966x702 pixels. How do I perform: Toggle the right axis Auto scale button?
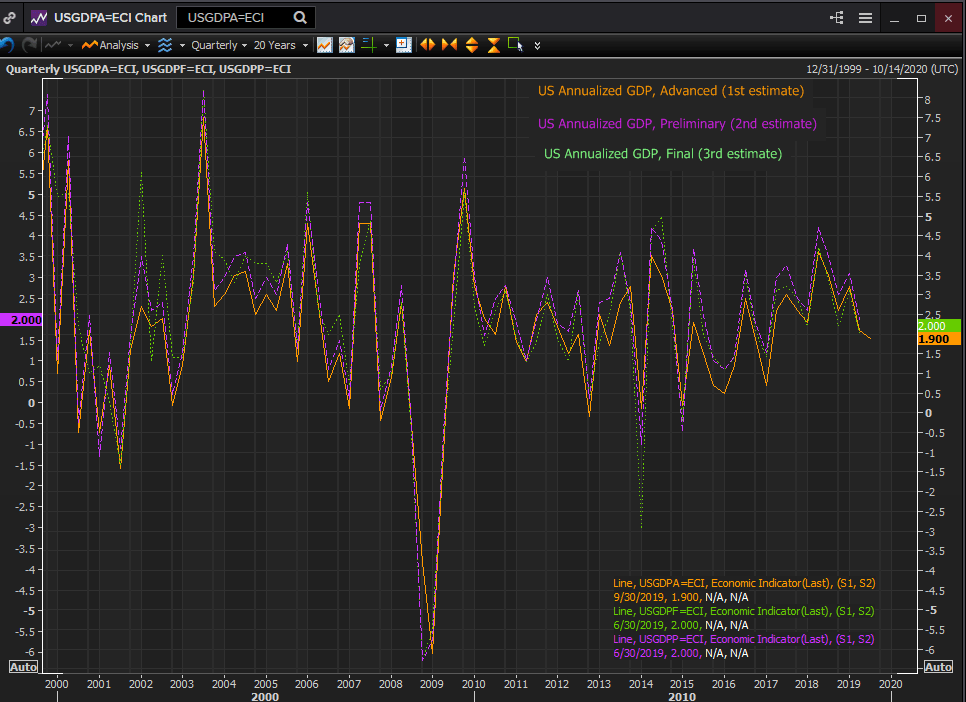click(939, 667)
